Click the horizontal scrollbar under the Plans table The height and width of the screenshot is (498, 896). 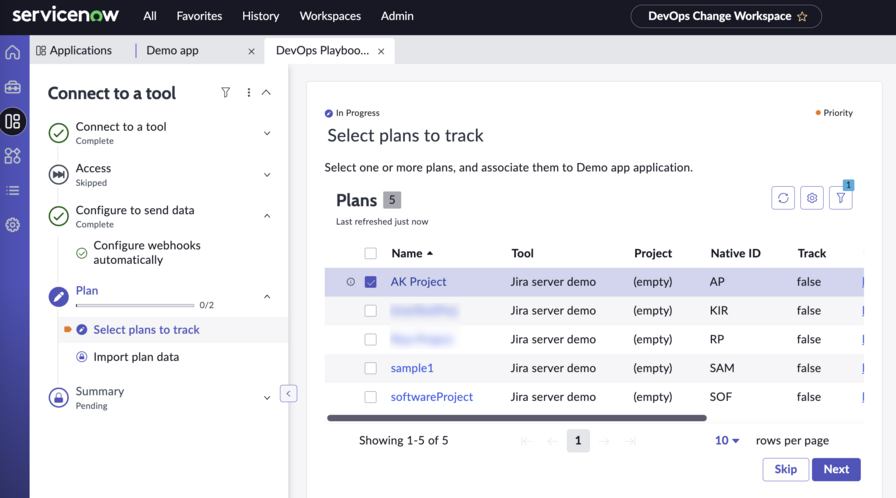point(517,418)
